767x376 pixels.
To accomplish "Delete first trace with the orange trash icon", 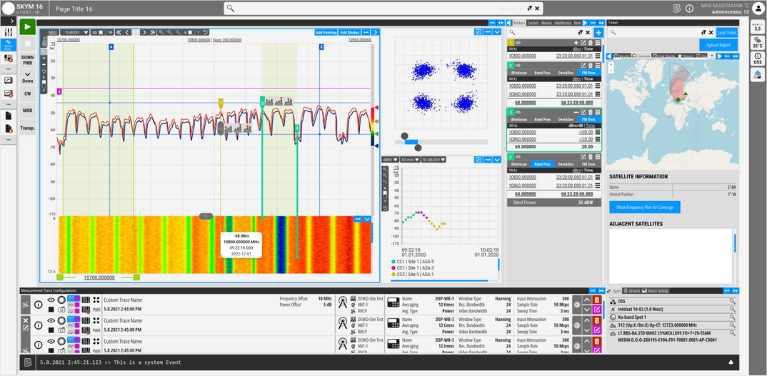I will (597, 300).
